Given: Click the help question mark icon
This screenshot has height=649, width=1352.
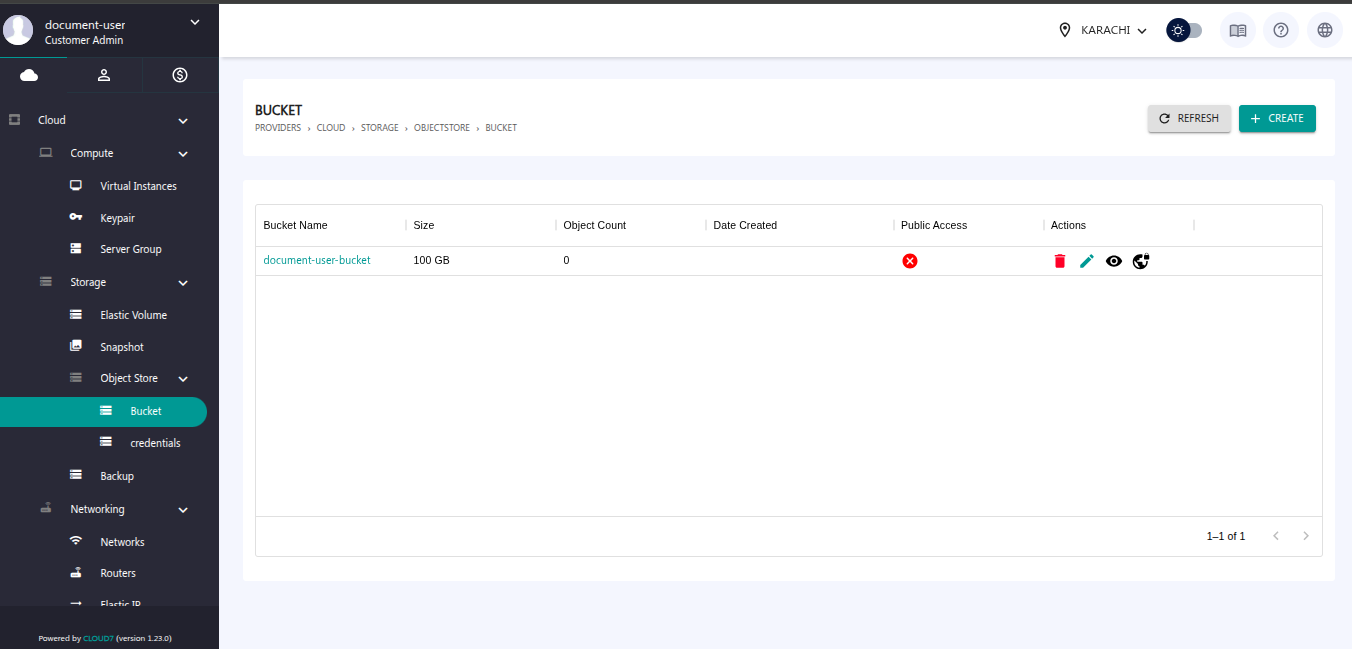Looking at the screenshot, I should [1281, 30].
